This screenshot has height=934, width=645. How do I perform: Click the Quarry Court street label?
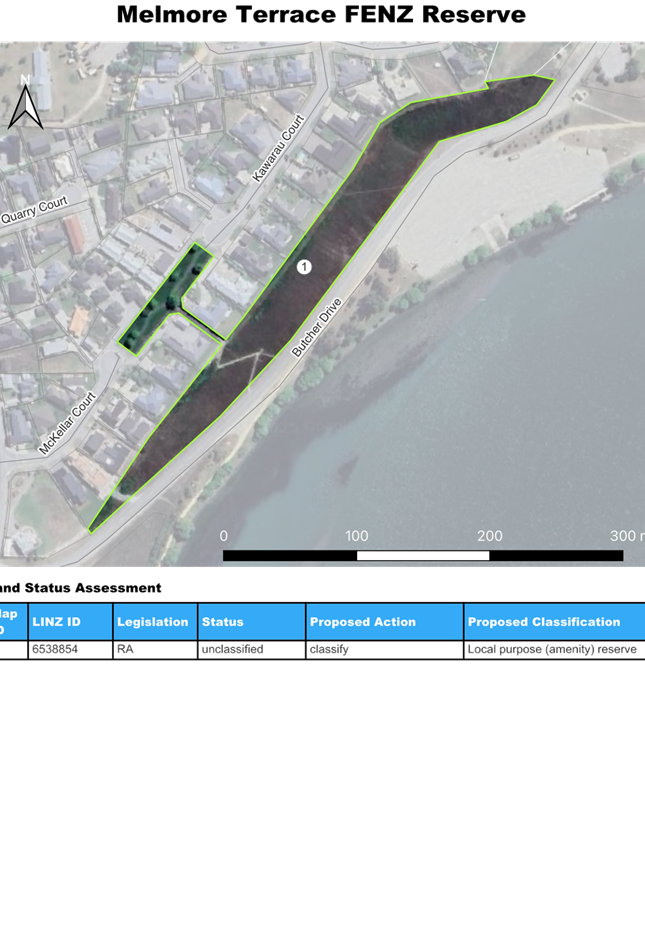click(33, 210)
